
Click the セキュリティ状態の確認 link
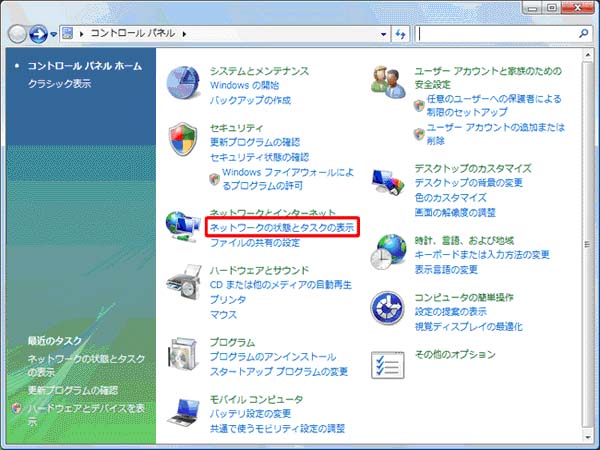tap(259, 157)
